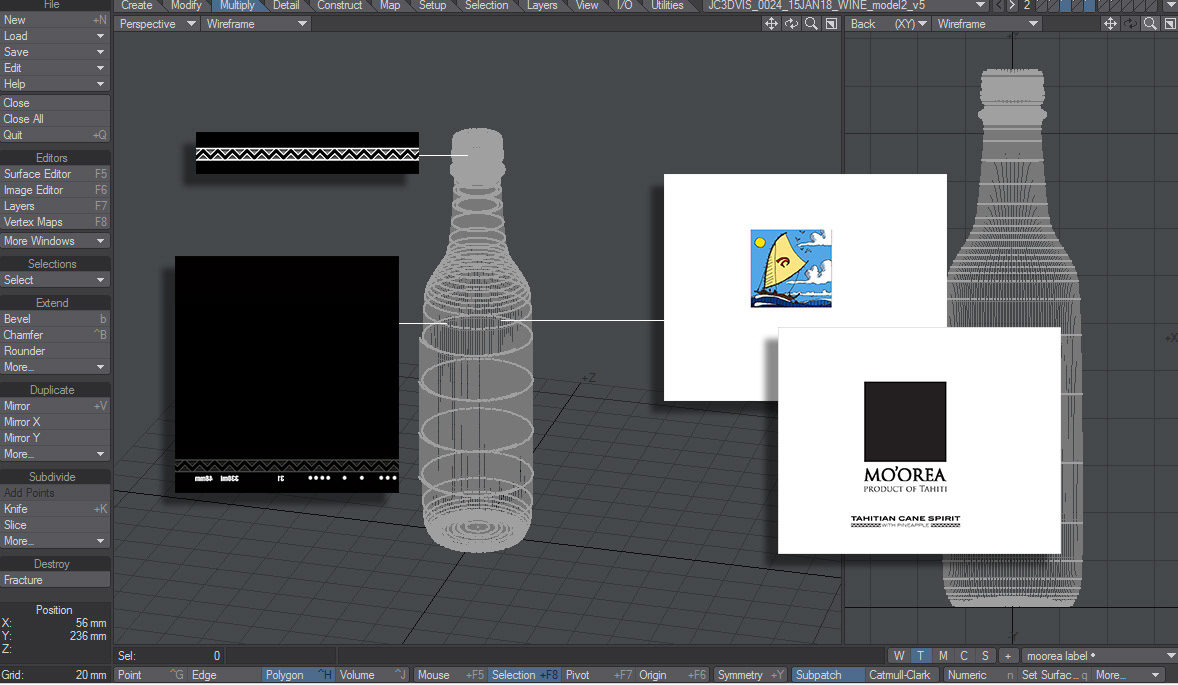This screenshot has height=685, width=1178.
Task: Open the Perspective view type dropdown
Action: tap(157, 24)
